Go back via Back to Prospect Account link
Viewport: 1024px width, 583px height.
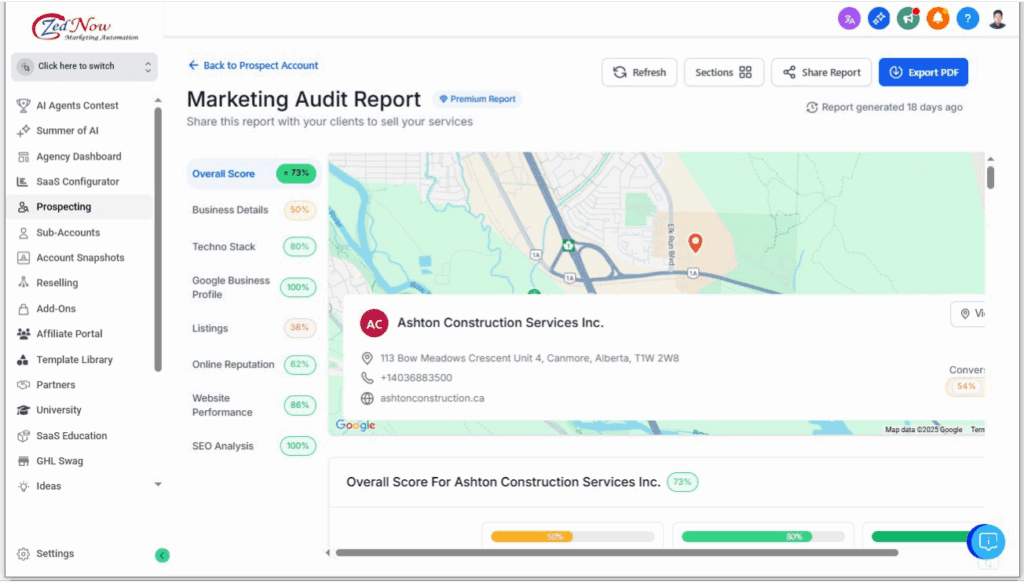(253, 65)
